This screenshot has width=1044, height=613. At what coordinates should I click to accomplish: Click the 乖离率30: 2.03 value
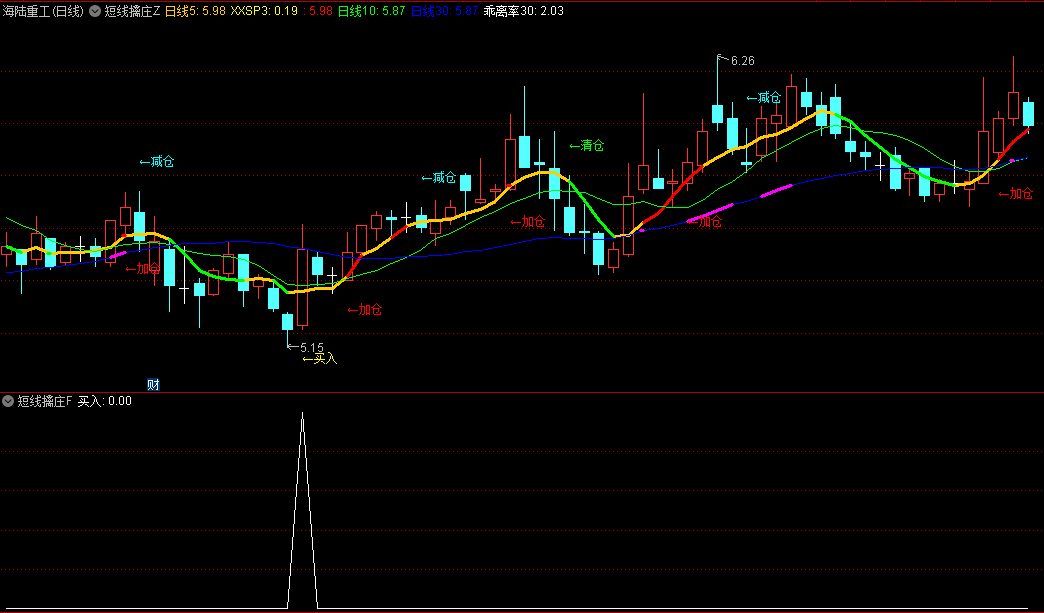pos(523,11)
